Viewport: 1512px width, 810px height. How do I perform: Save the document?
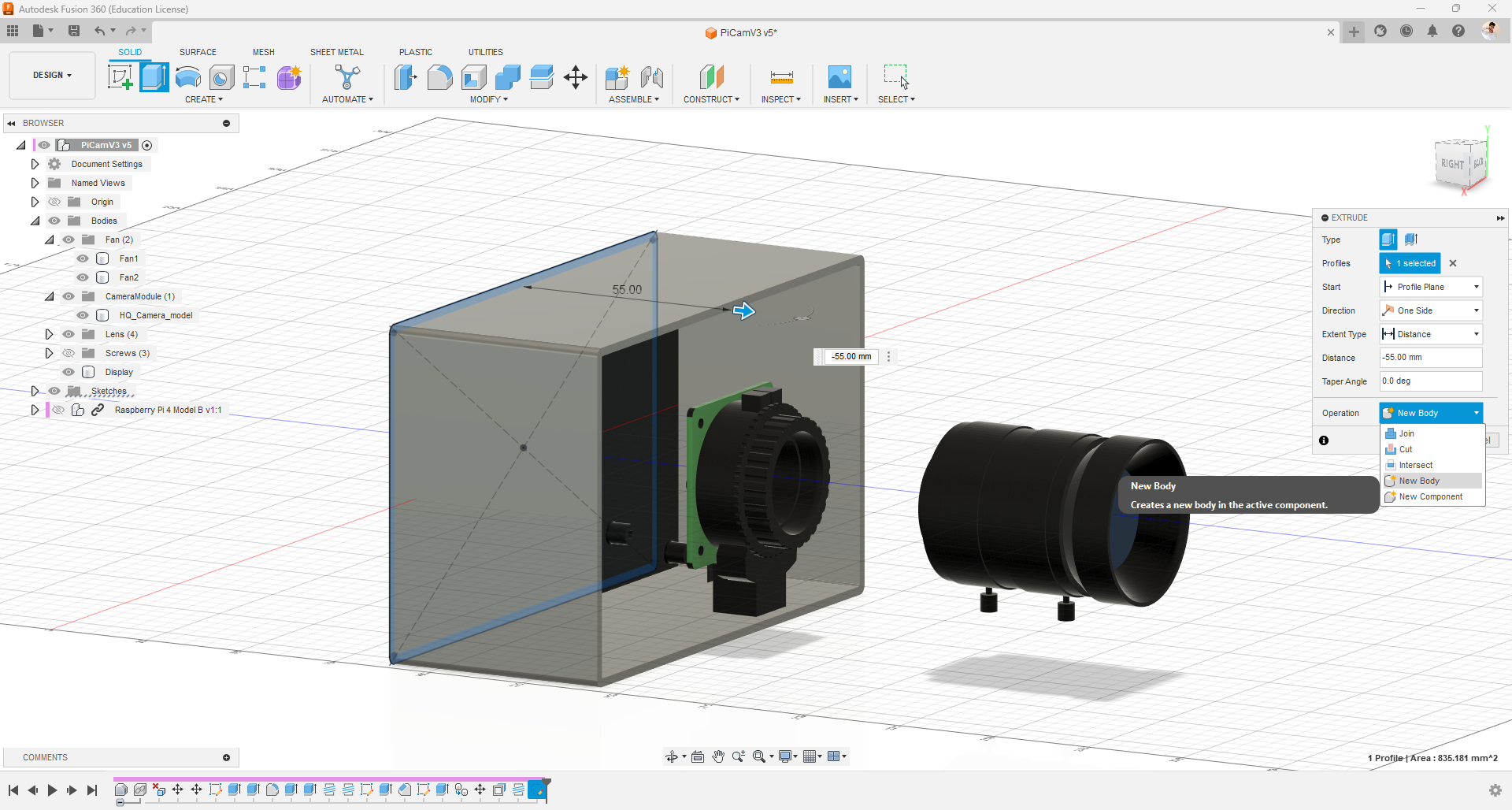click(x=74, y=31)
